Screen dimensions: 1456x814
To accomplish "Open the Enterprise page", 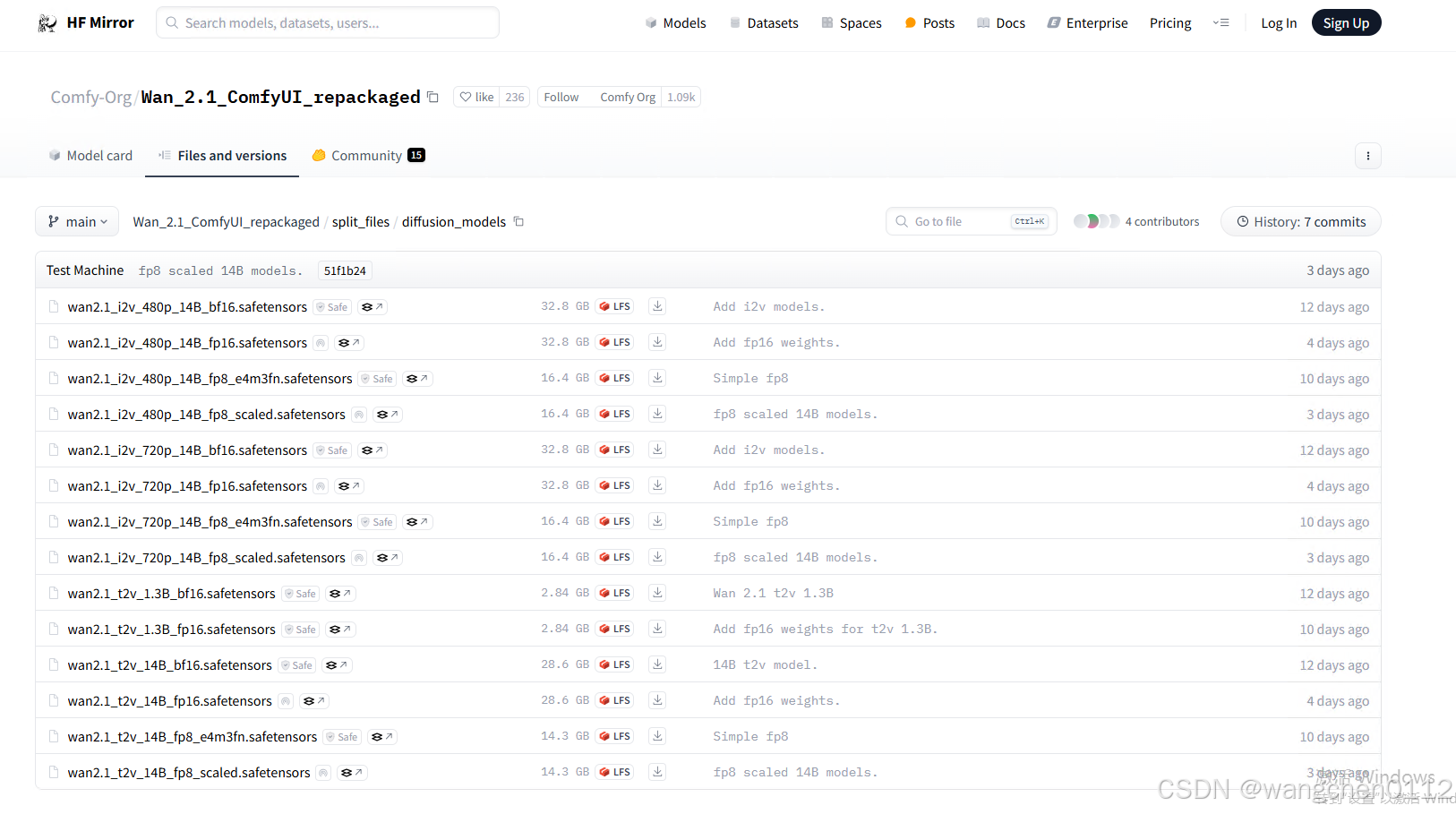I will click(1087, 23).
